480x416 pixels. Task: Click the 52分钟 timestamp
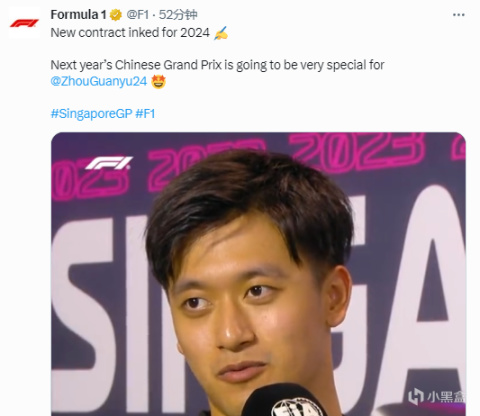tap(178, 15)
